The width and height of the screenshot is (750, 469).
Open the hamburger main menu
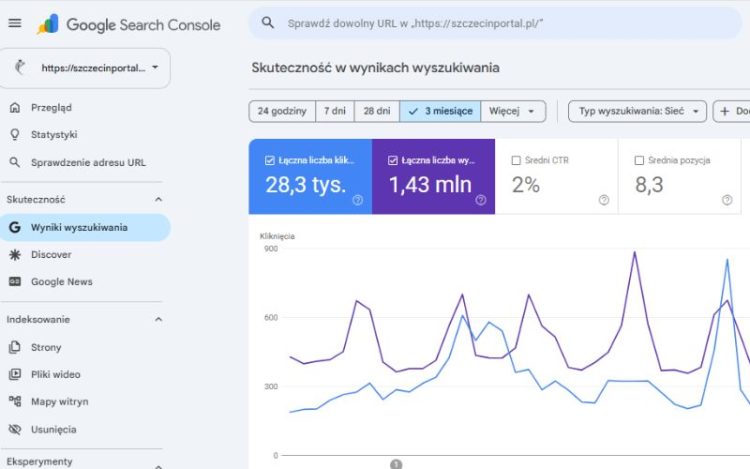tap(15, 23)
